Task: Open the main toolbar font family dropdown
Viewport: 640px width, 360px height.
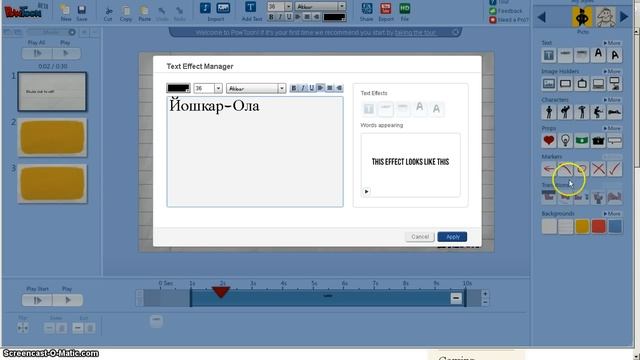Action: (342, 6)
